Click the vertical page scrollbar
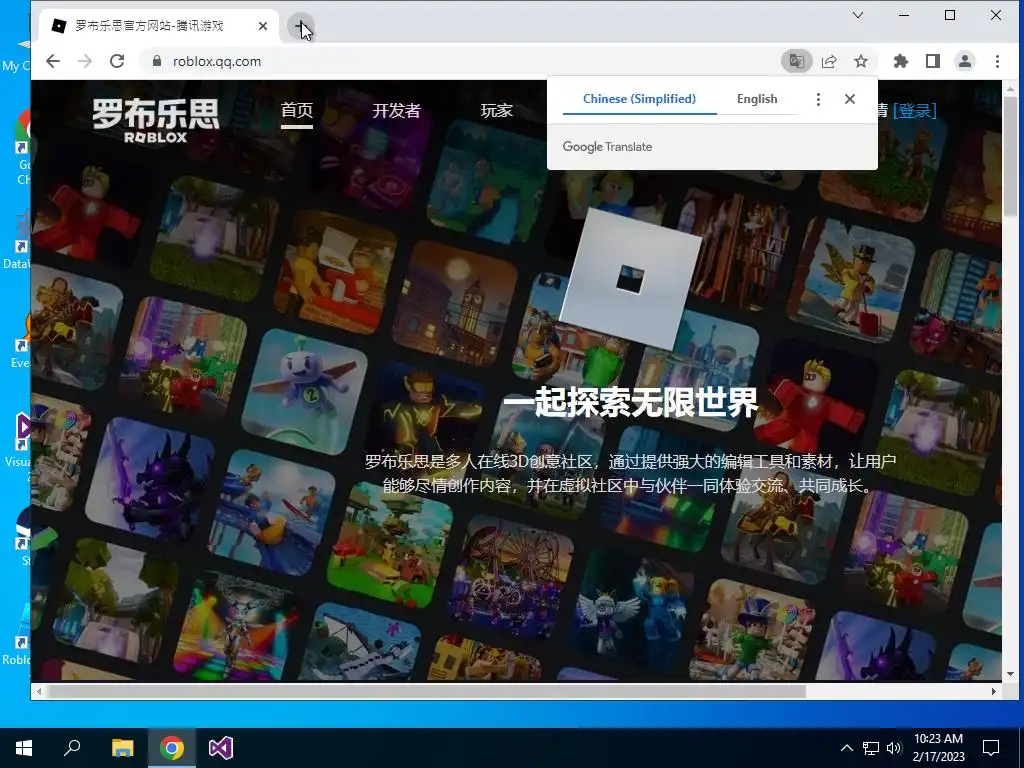Image resolution: width=1024 pixels, height=768 pixels. click(x=1010, y=157)
